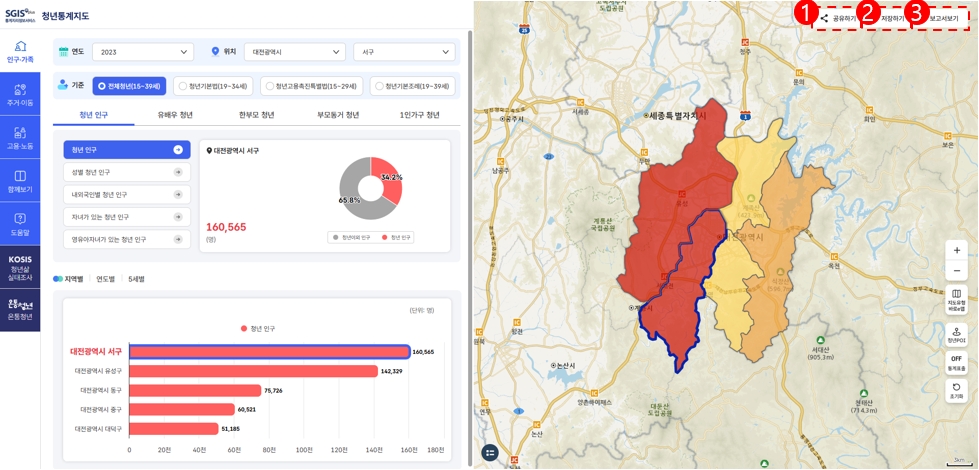
Task: Toggle the 통계표출 OFF switch on the map
Action: (956, 361)
